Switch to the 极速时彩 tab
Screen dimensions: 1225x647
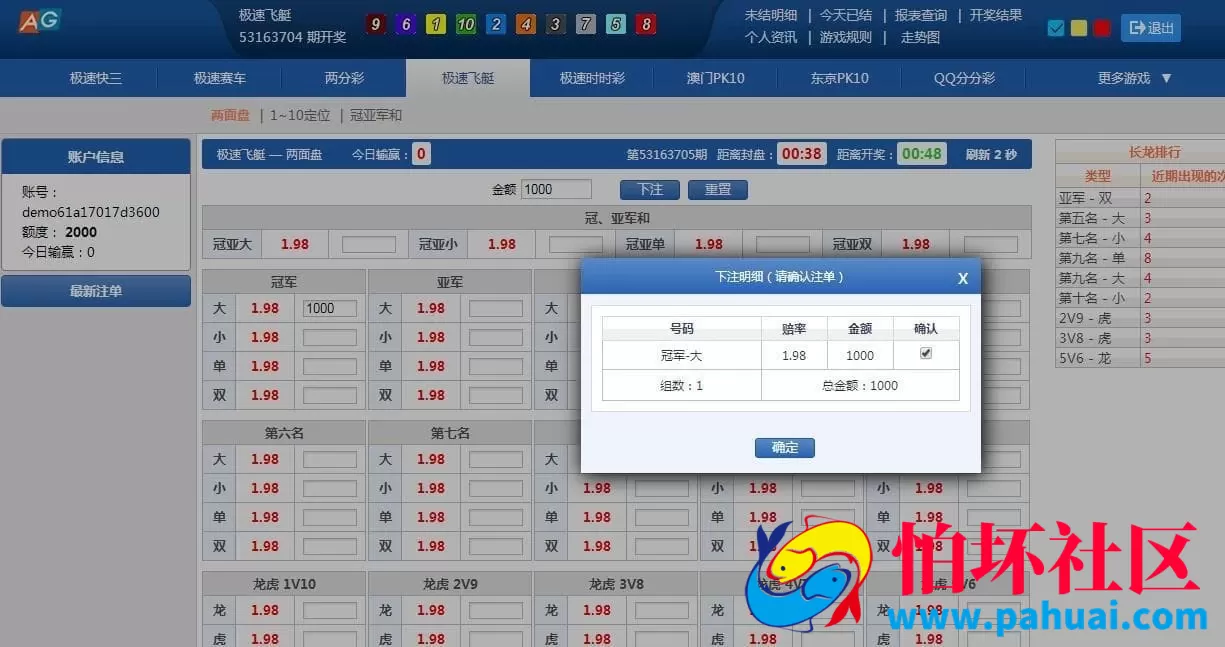592,77
